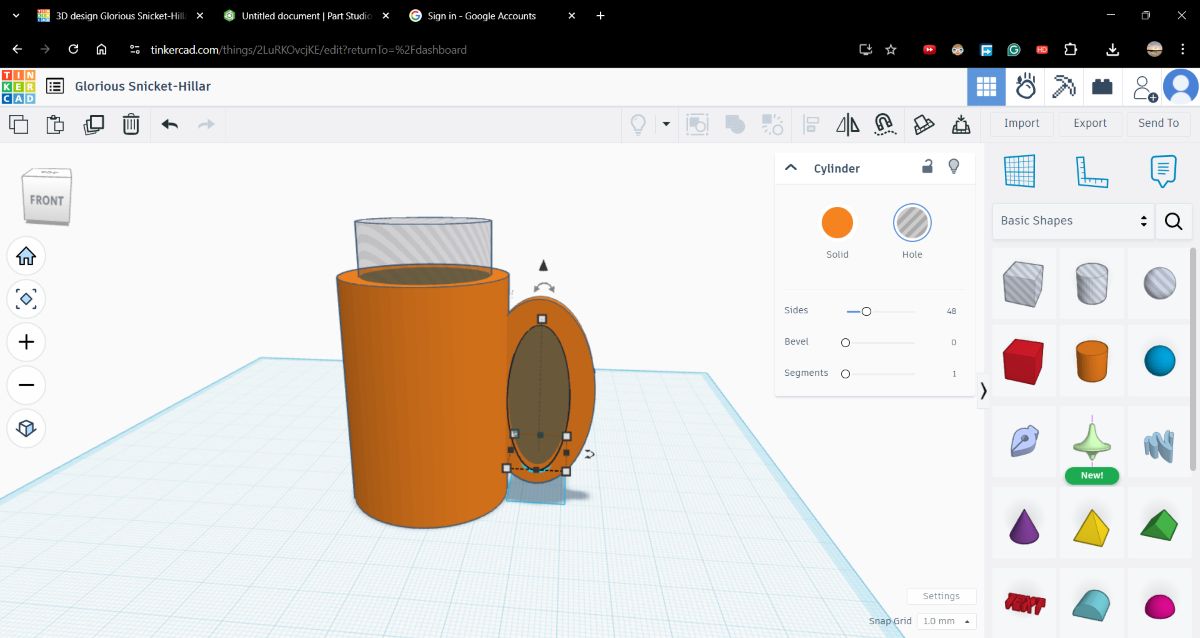Collapse the Cylinder properties panel
1200x638 pixels.
(x=791, y=167)
